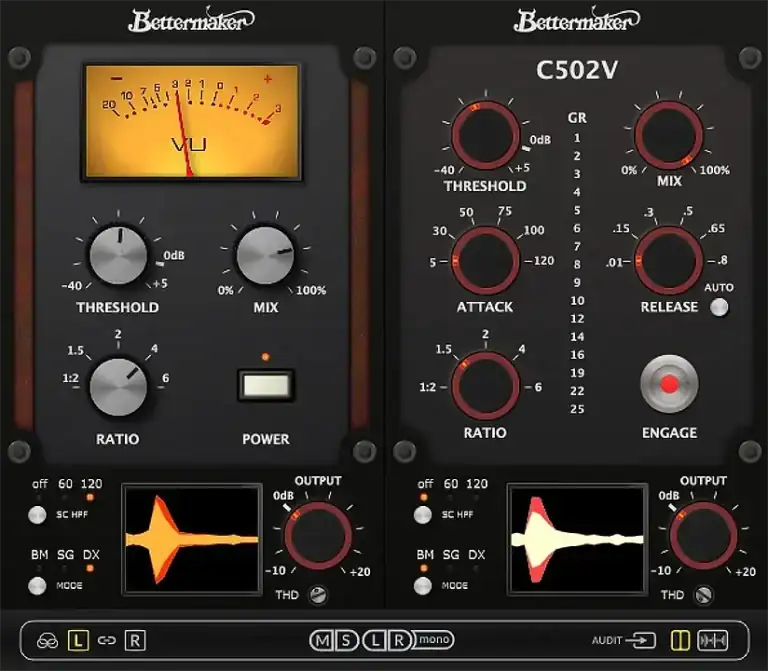Click the C502V RATIO knob

[485, 386]
